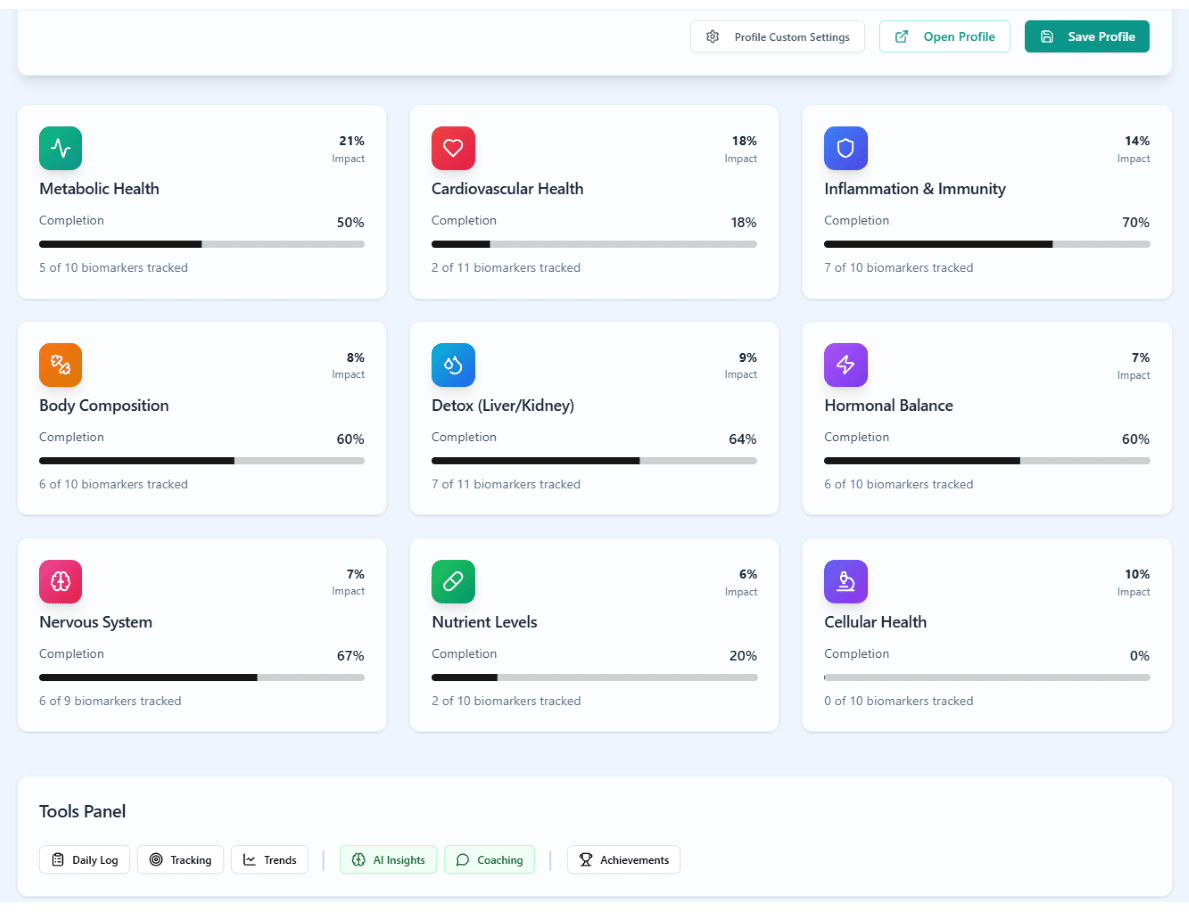Select the Metabolic Health title
1189x921 pixels.
coord(99,189)
